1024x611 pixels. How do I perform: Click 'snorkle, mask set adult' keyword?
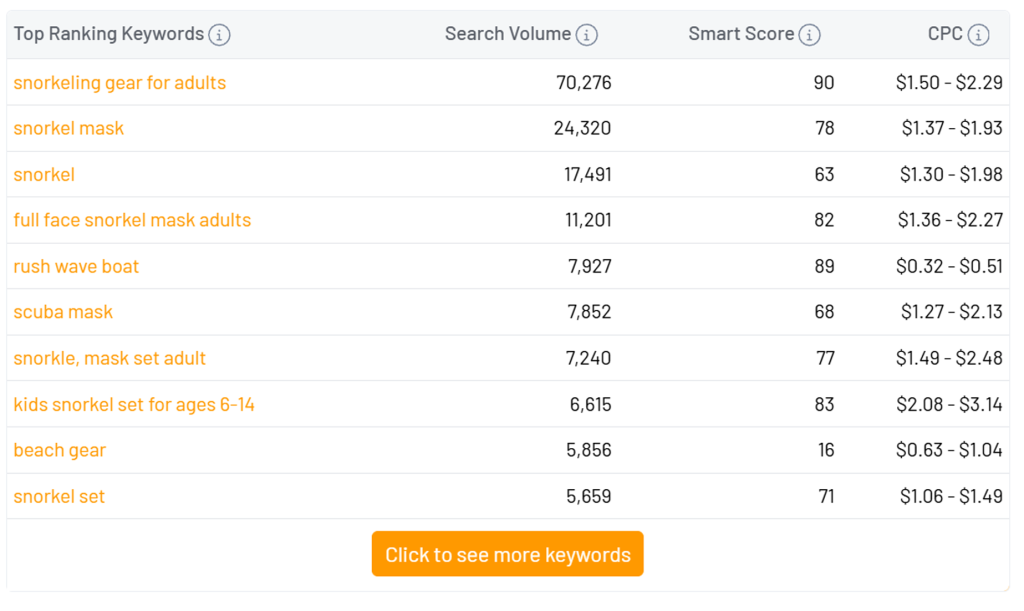pyautogui.click(x=109, y=358)
